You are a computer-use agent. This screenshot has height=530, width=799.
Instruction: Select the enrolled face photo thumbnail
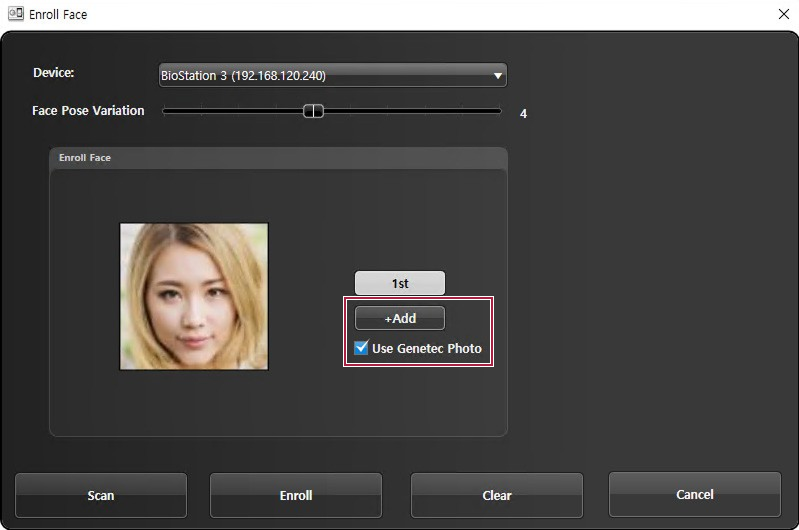pyautogui.click(x=194, y=296)
